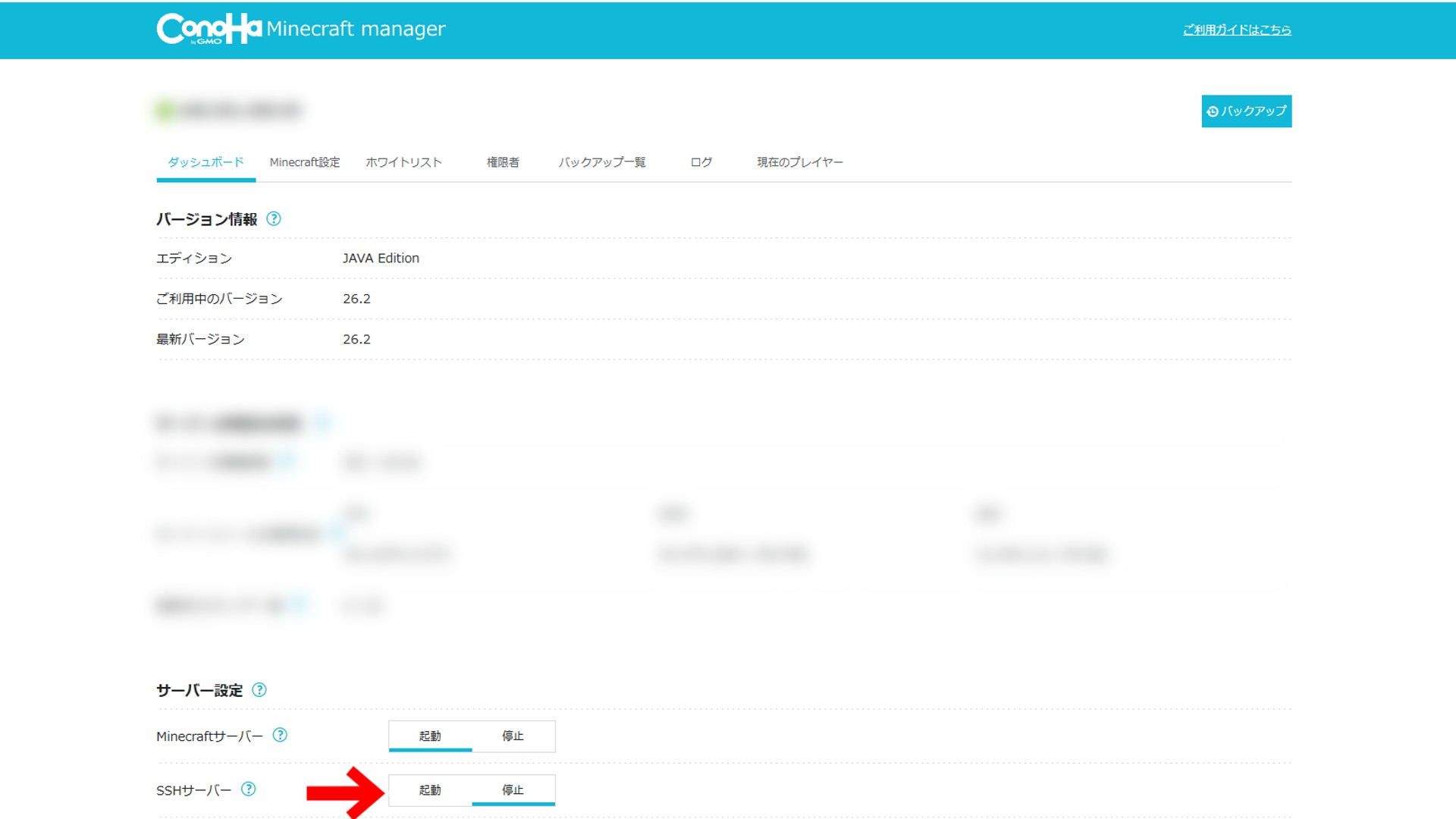Open the ホワイトリスト tab
The height and width of the screenshot is (819, 1456).
[x=403, y=162]
